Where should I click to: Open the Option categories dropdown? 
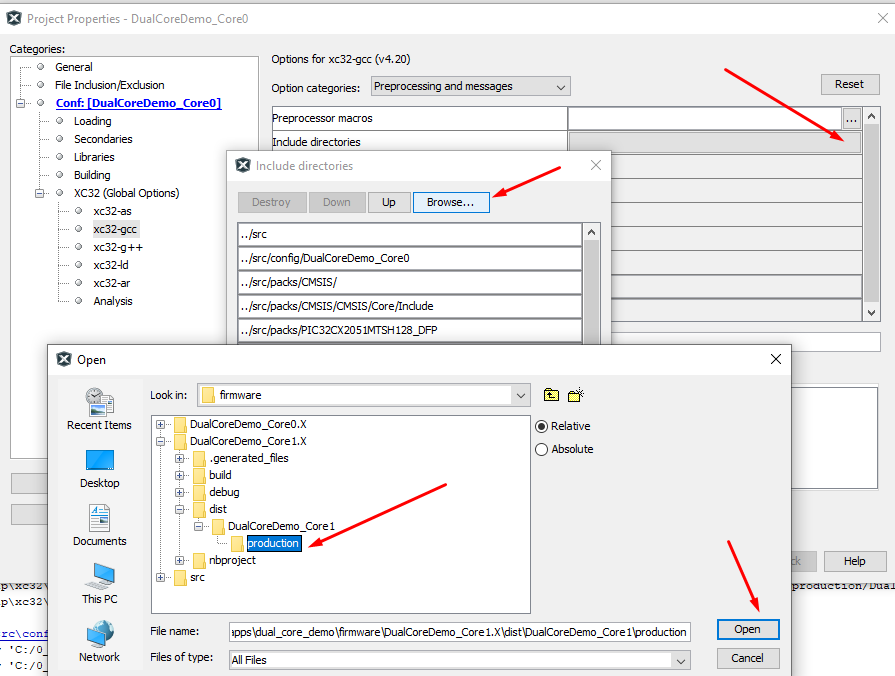pyautogui.click(x=470, y=87)
